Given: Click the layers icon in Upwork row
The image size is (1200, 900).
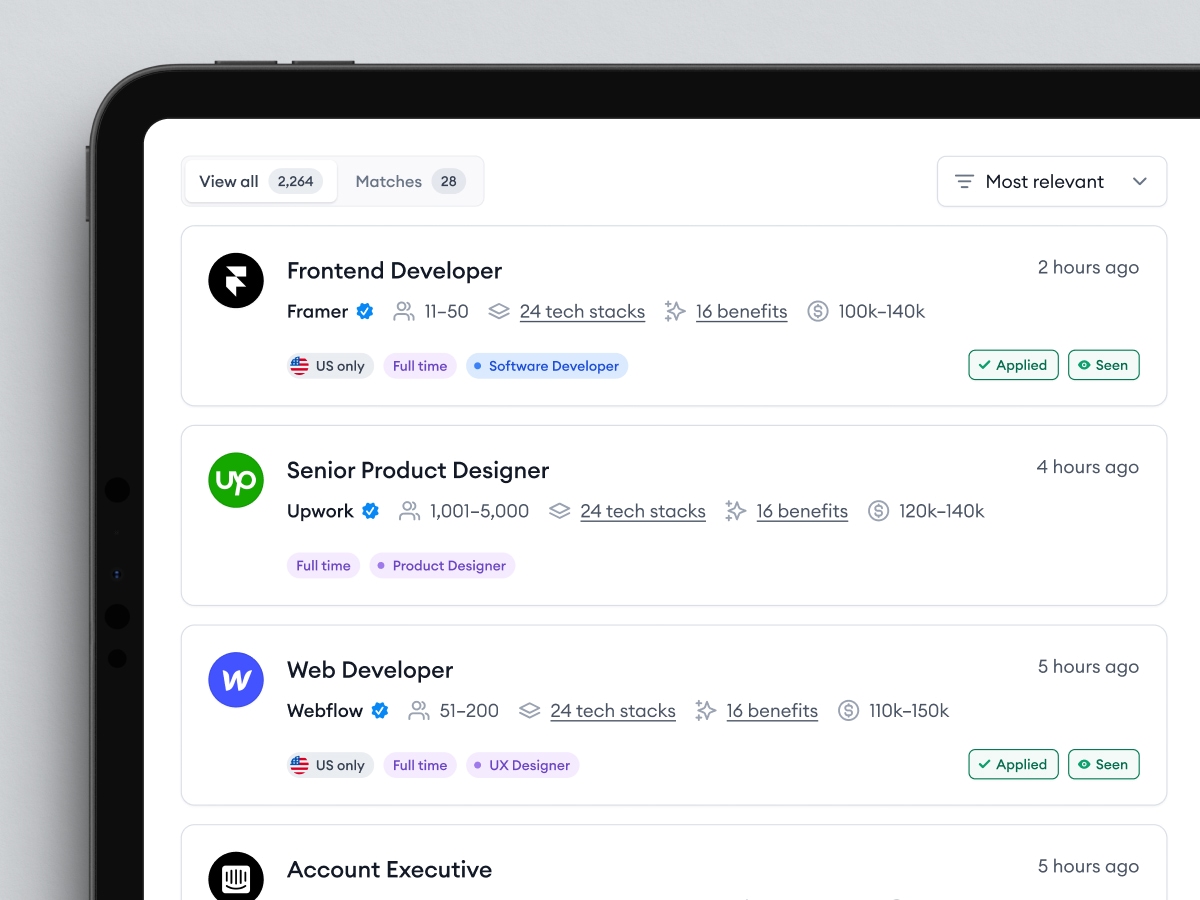Looking at the screenshot, I should [560, 511].
